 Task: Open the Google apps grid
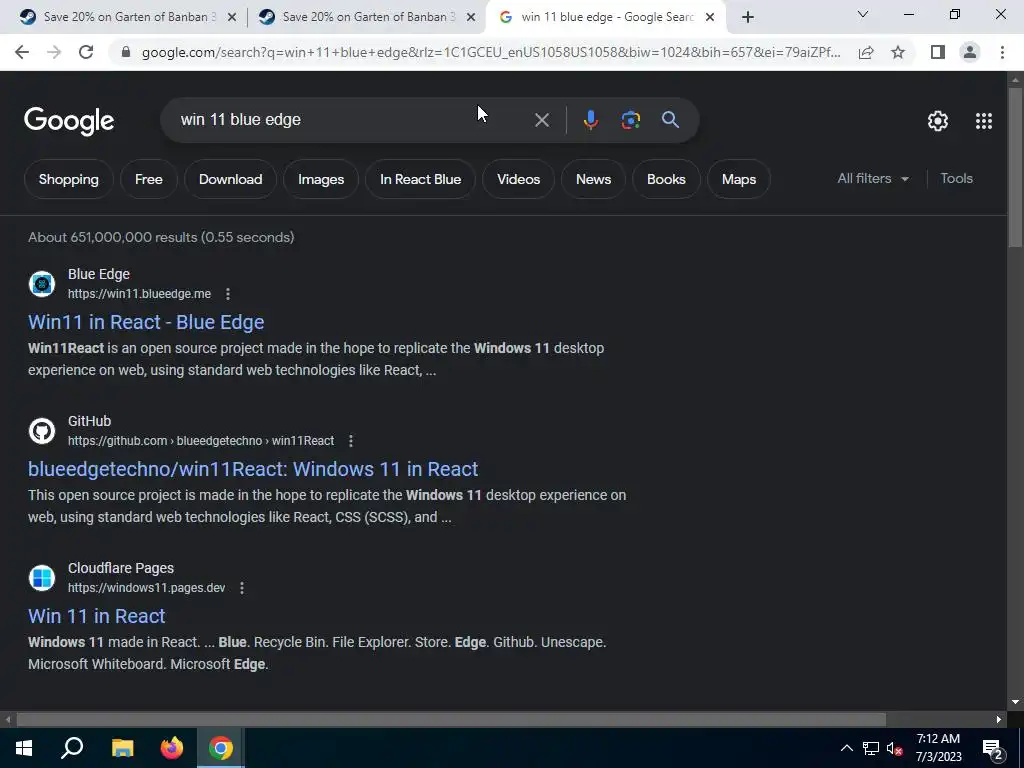point(984,121)
